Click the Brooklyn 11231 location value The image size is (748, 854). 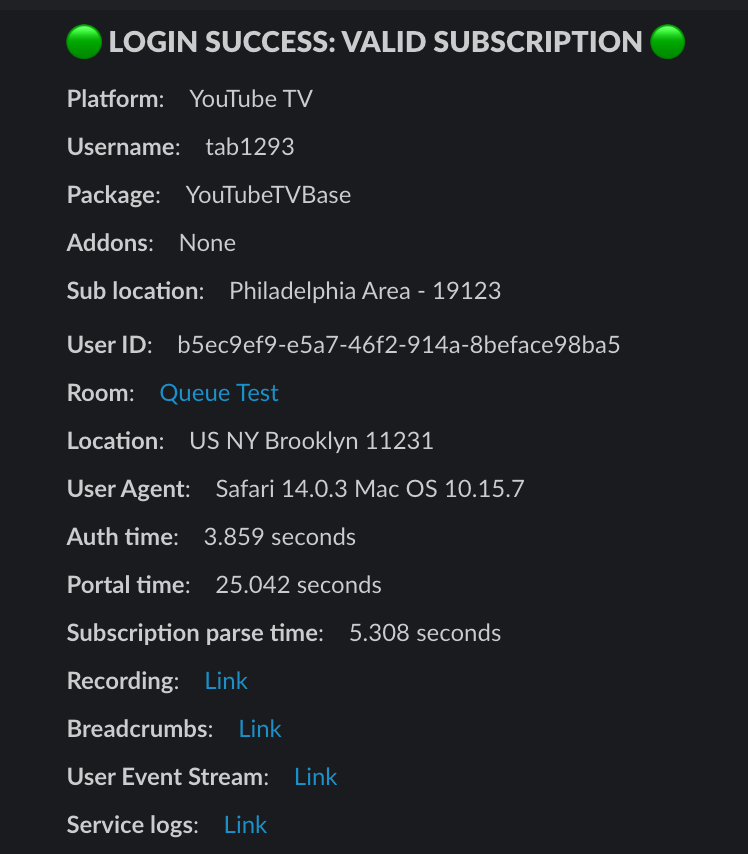[312, 441]
